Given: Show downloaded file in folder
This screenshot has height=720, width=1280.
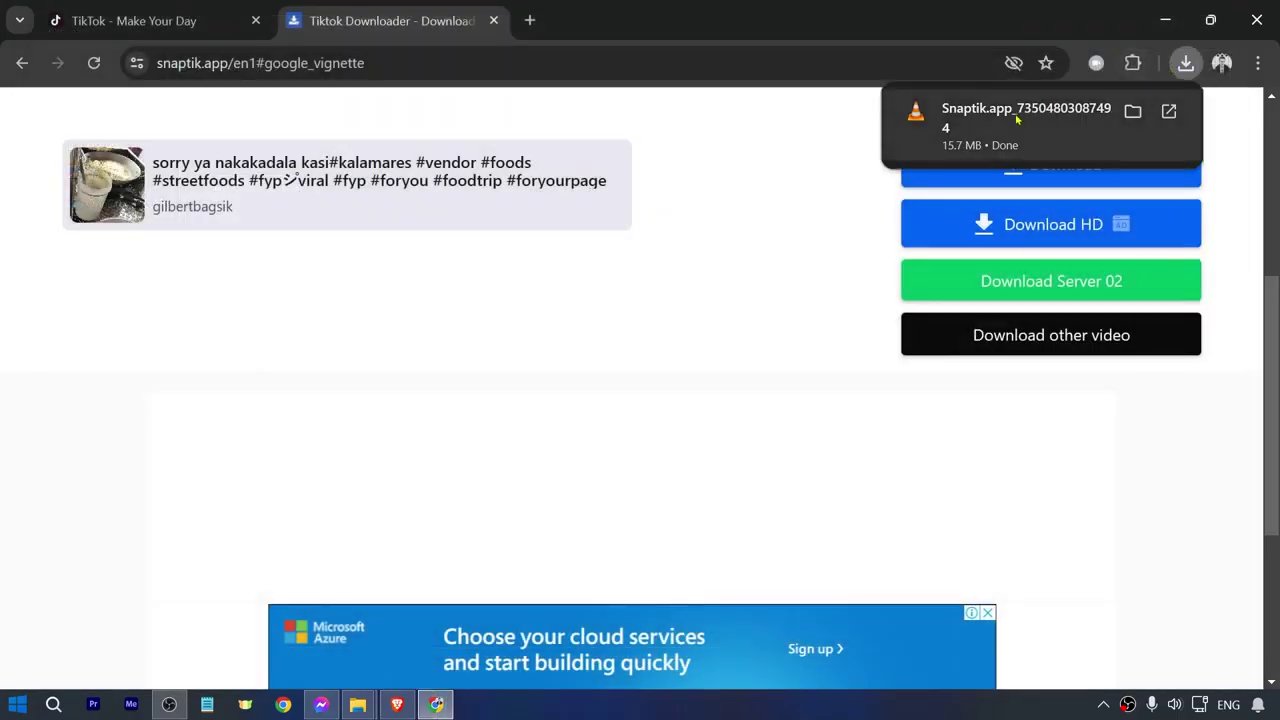Looking at the screenshot, I should (1132, 112).
